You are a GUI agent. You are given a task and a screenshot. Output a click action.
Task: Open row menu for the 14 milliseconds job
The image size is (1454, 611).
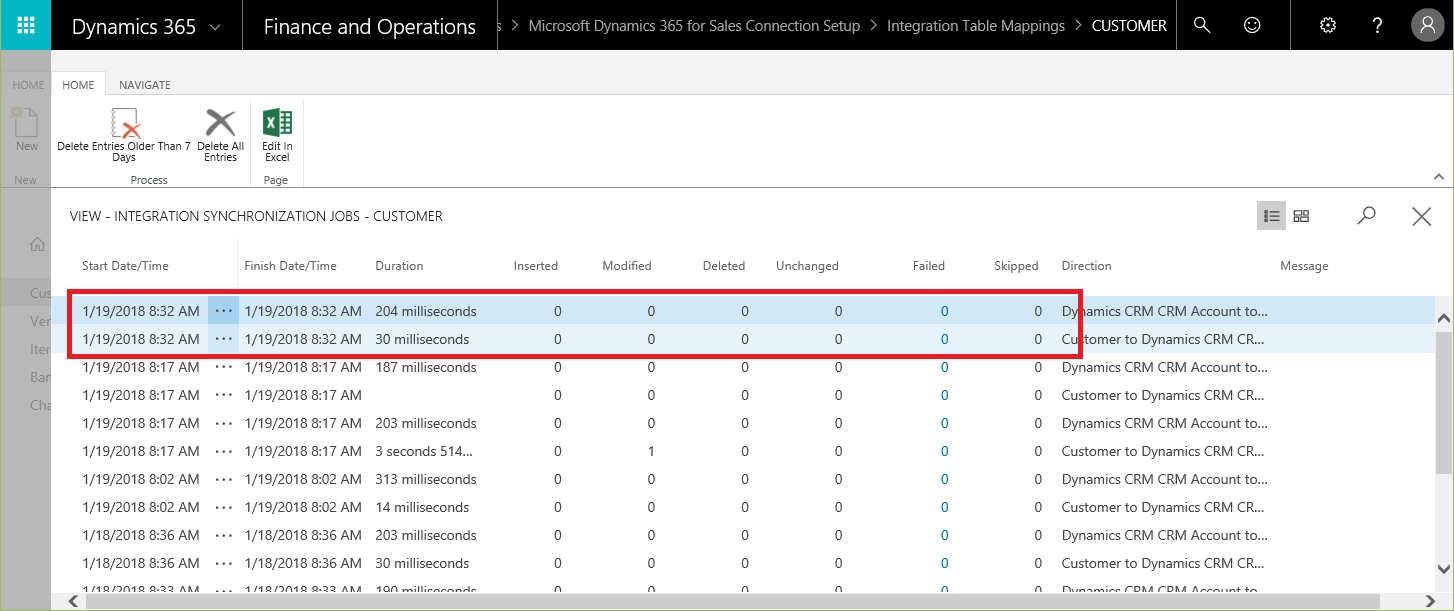[x=223, y=507]
